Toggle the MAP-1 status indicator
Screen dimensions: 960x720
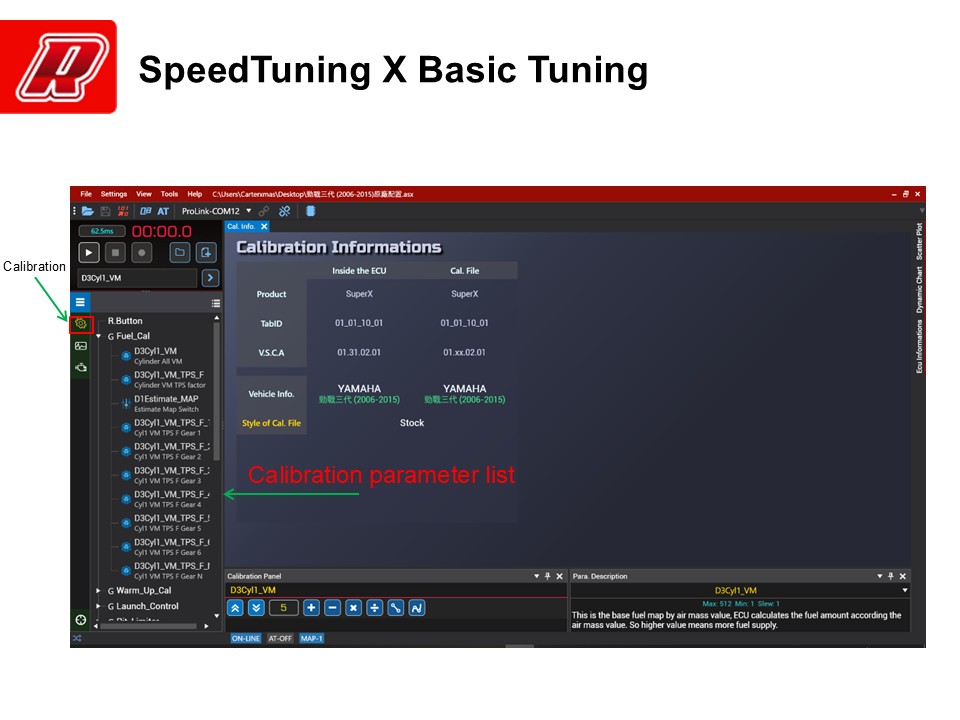[x=312, y=638]
